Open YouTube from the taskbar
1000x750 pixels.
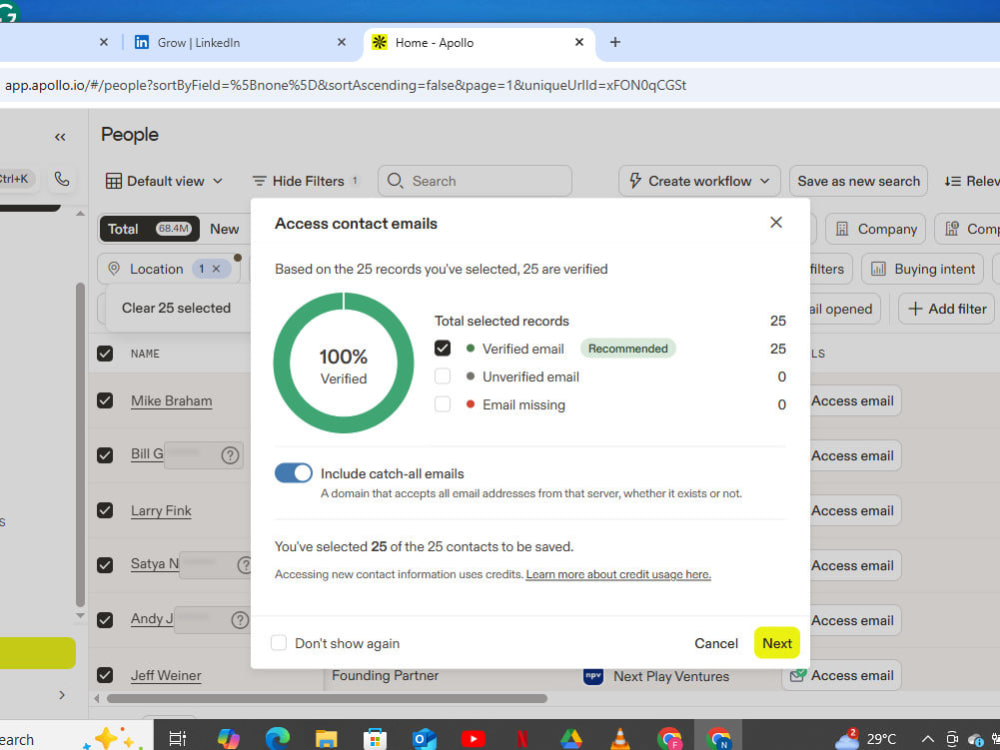(x=473, y=739)
